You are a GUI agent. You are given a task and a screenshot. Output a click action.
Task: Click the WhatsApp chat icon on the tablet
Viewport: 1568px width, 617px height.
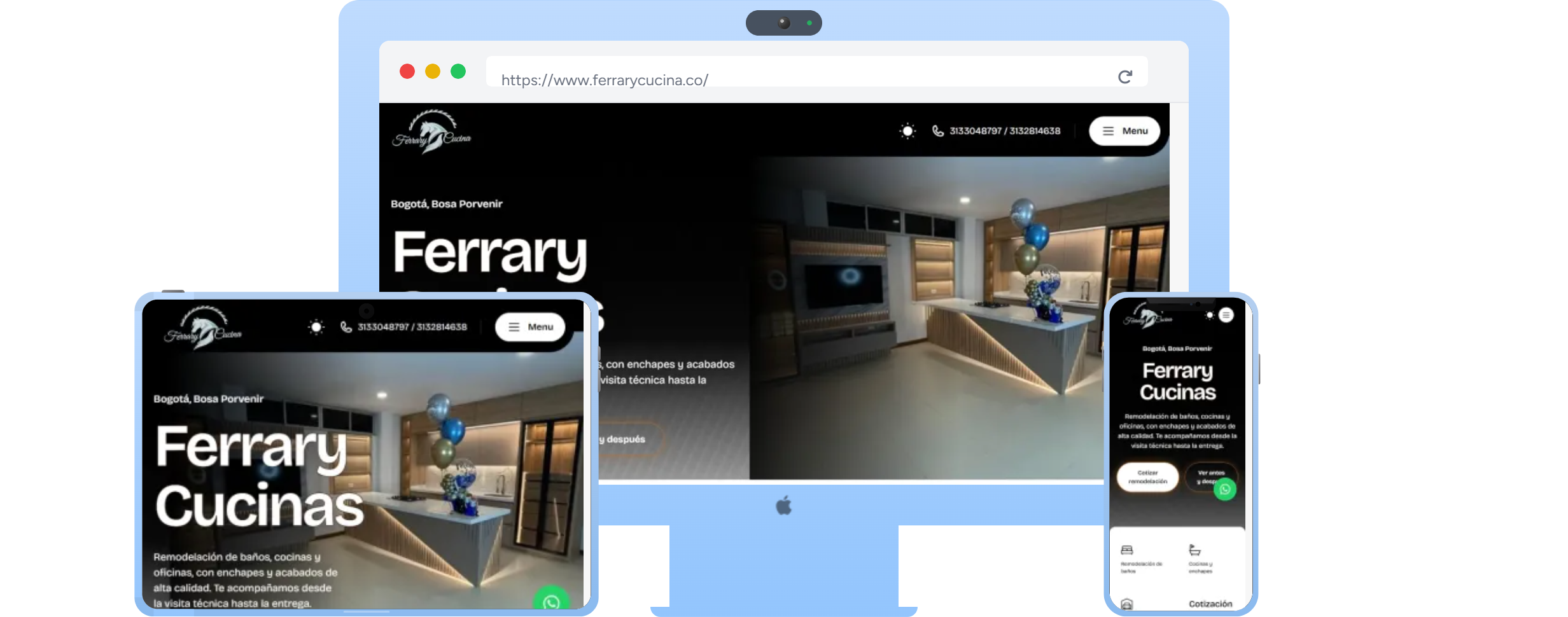point(551,600)
